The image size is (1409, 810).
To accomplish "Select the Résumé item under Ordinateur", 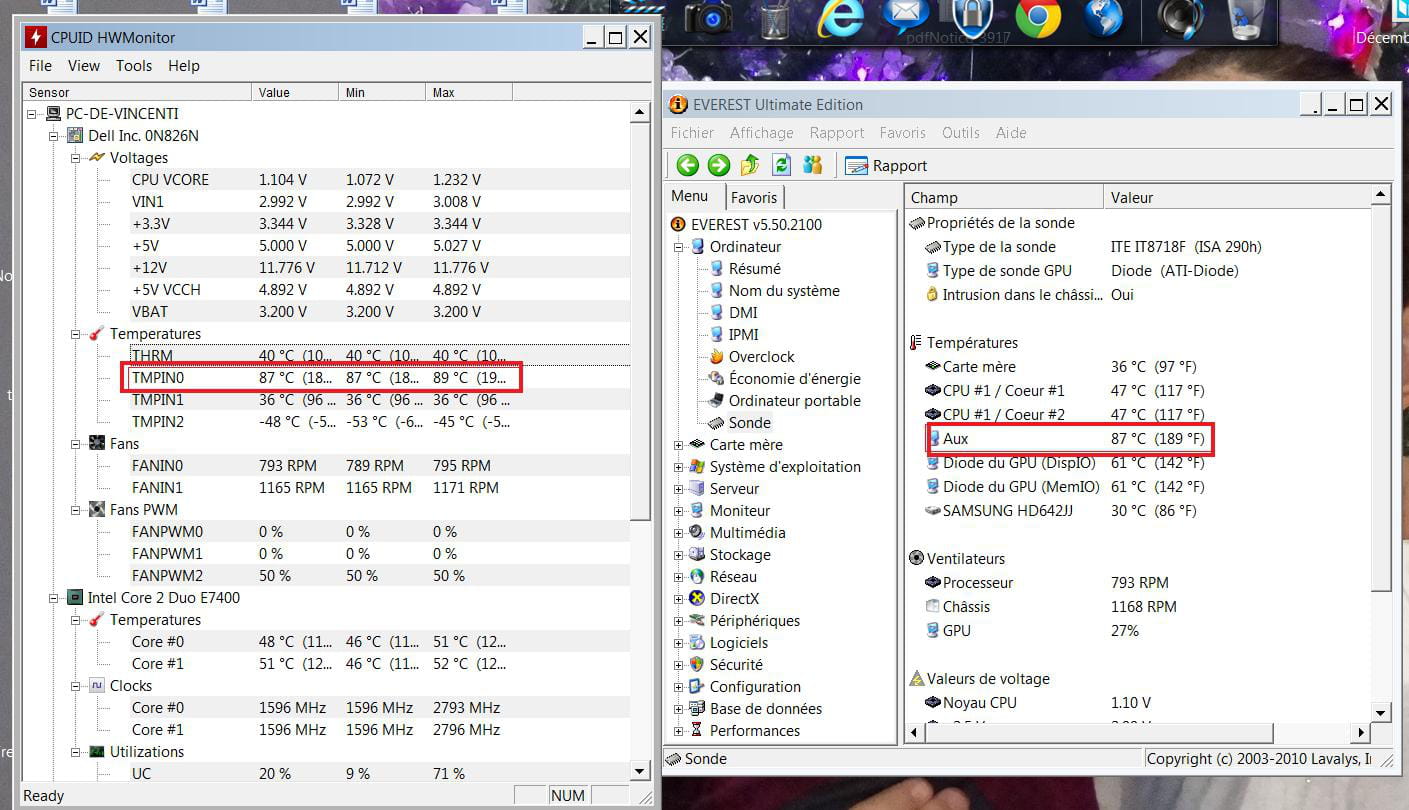I will pyautogui.click(x=754, y=269).
